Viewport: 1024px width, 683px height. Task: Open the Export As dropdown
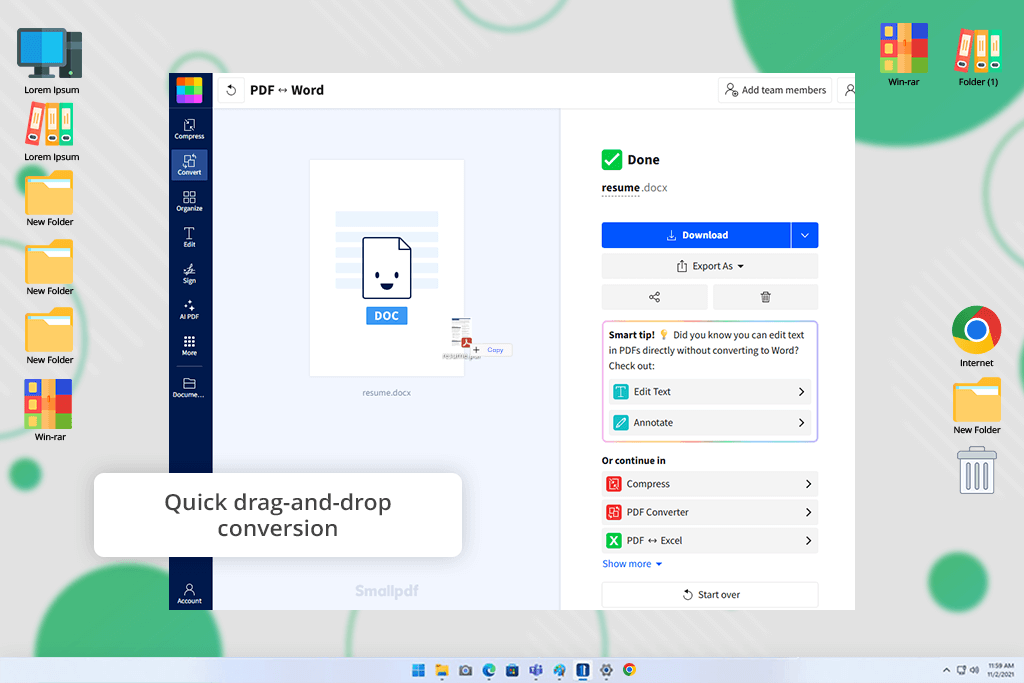tap(710, 266)
